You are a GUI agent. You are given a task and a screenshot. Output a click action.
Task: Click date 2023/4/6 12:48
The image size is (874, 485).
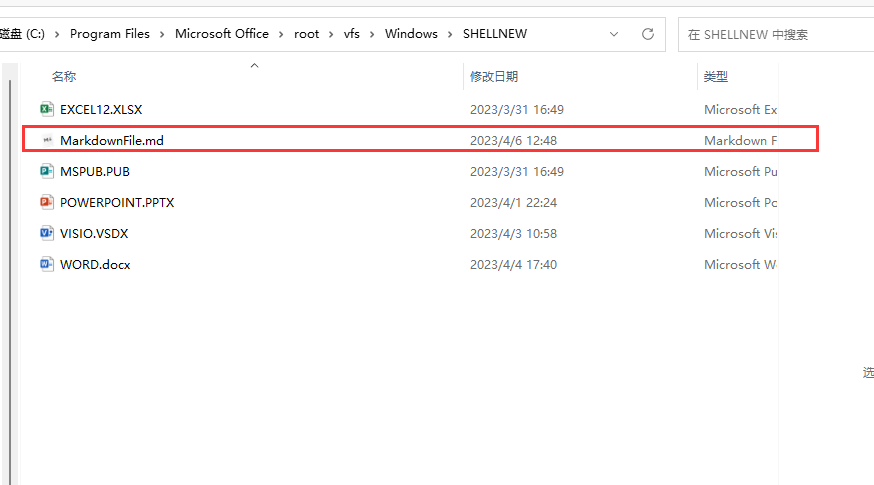513,140
